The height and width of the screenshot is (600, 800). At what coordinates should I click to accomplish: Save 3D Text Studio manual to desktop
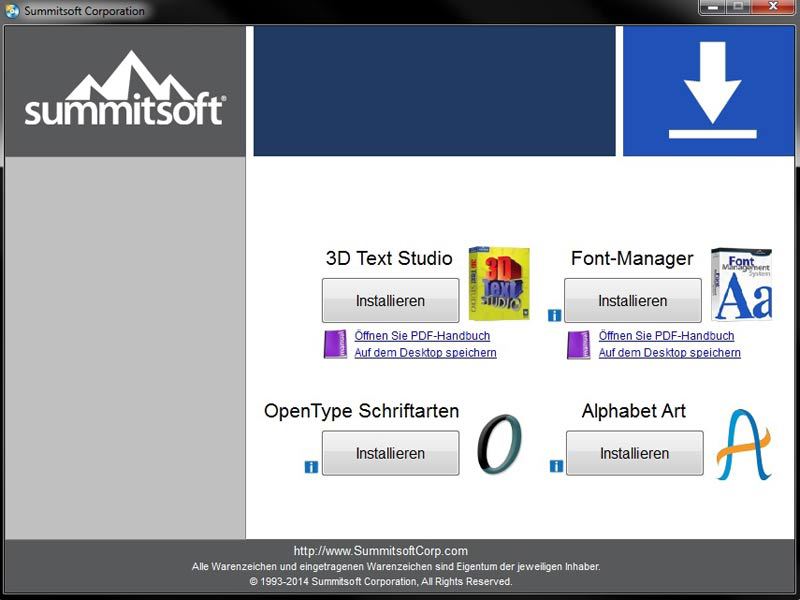tap(425, 353)
